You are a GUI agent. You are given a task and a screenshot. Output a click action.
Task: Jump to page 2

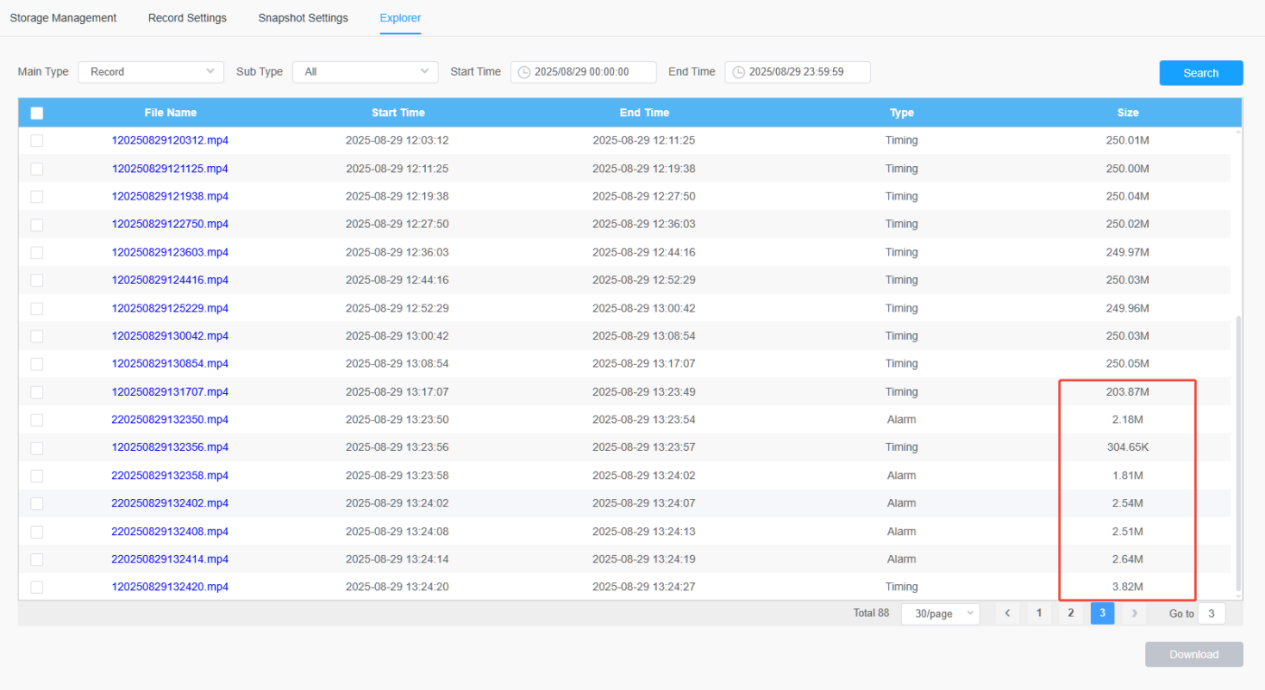(1071, 613)
